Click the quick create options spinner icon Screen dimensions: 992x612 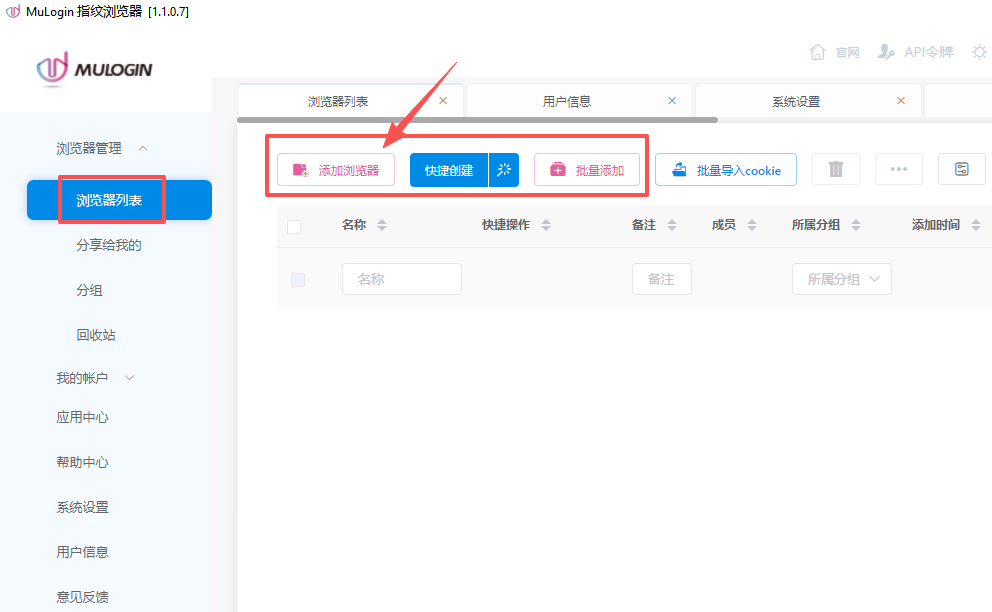(504, 170)
